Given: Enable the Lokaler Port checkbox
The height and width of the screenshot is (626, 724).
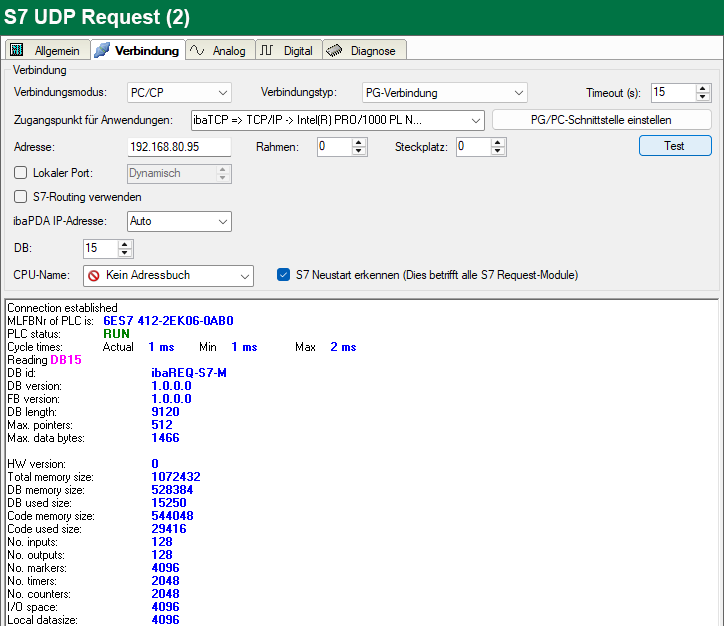Looking at the screenshot, I should (x=20, y=173).
